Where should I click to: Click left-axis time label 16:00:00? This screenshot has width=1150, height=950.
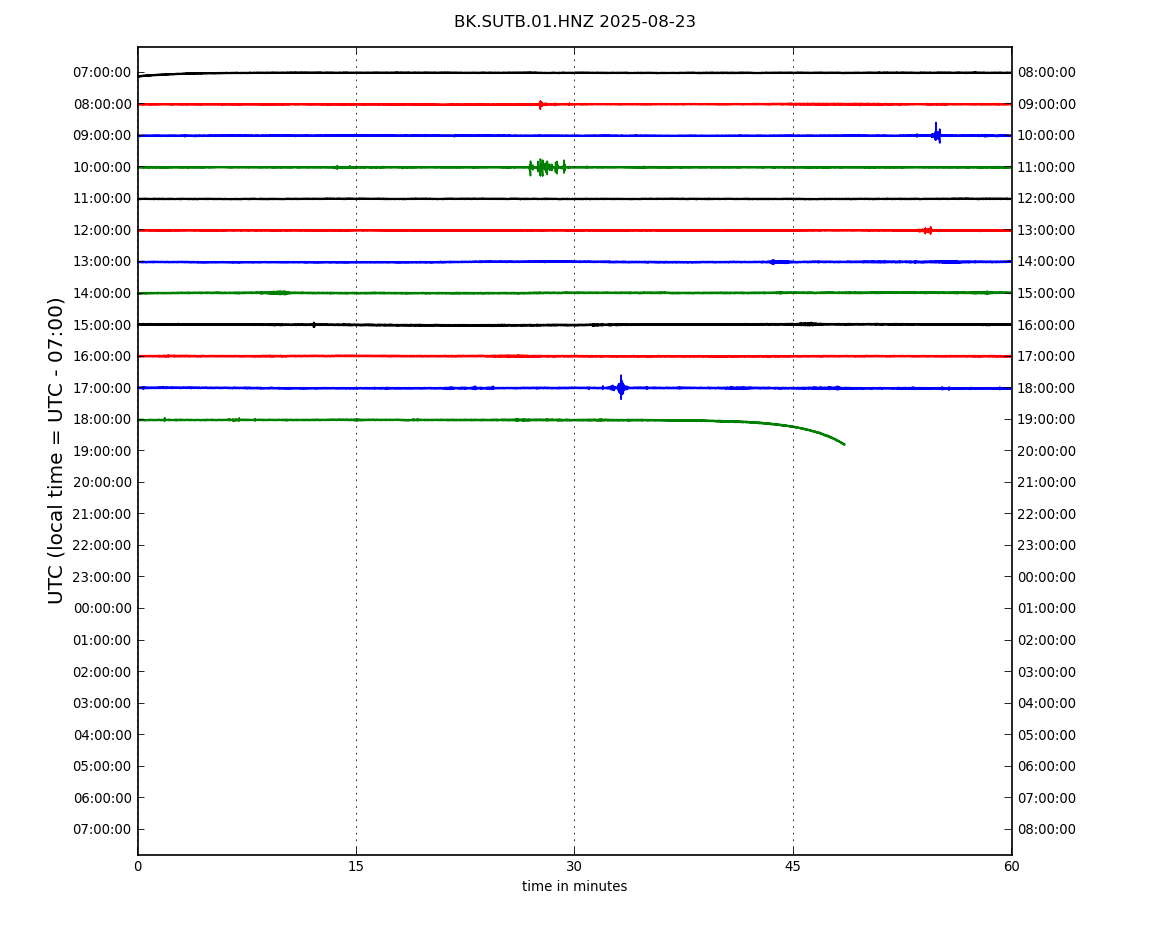pyautogui.click(x=102, y=357)
